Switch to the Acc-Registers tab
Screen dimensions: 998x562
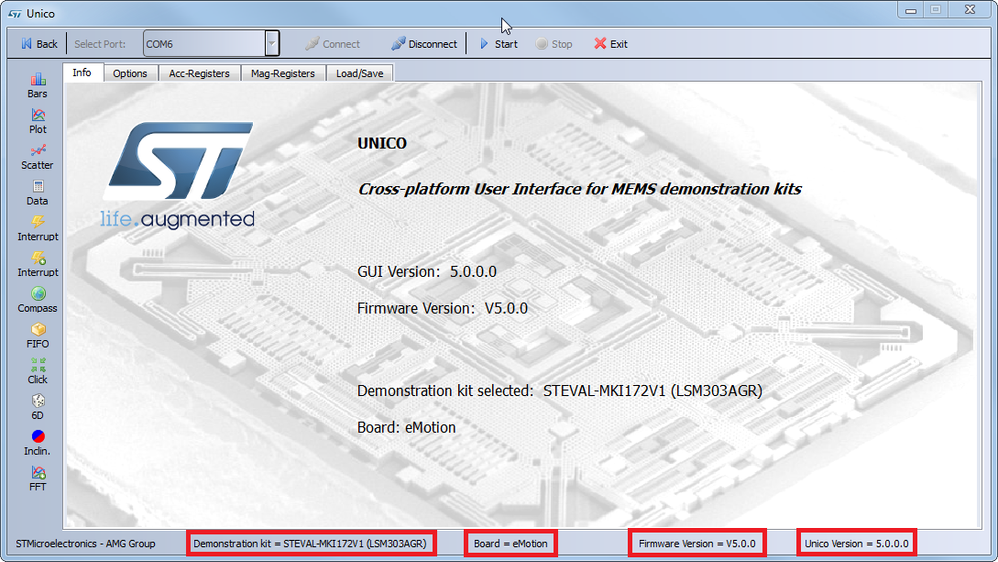coord(199,73)
